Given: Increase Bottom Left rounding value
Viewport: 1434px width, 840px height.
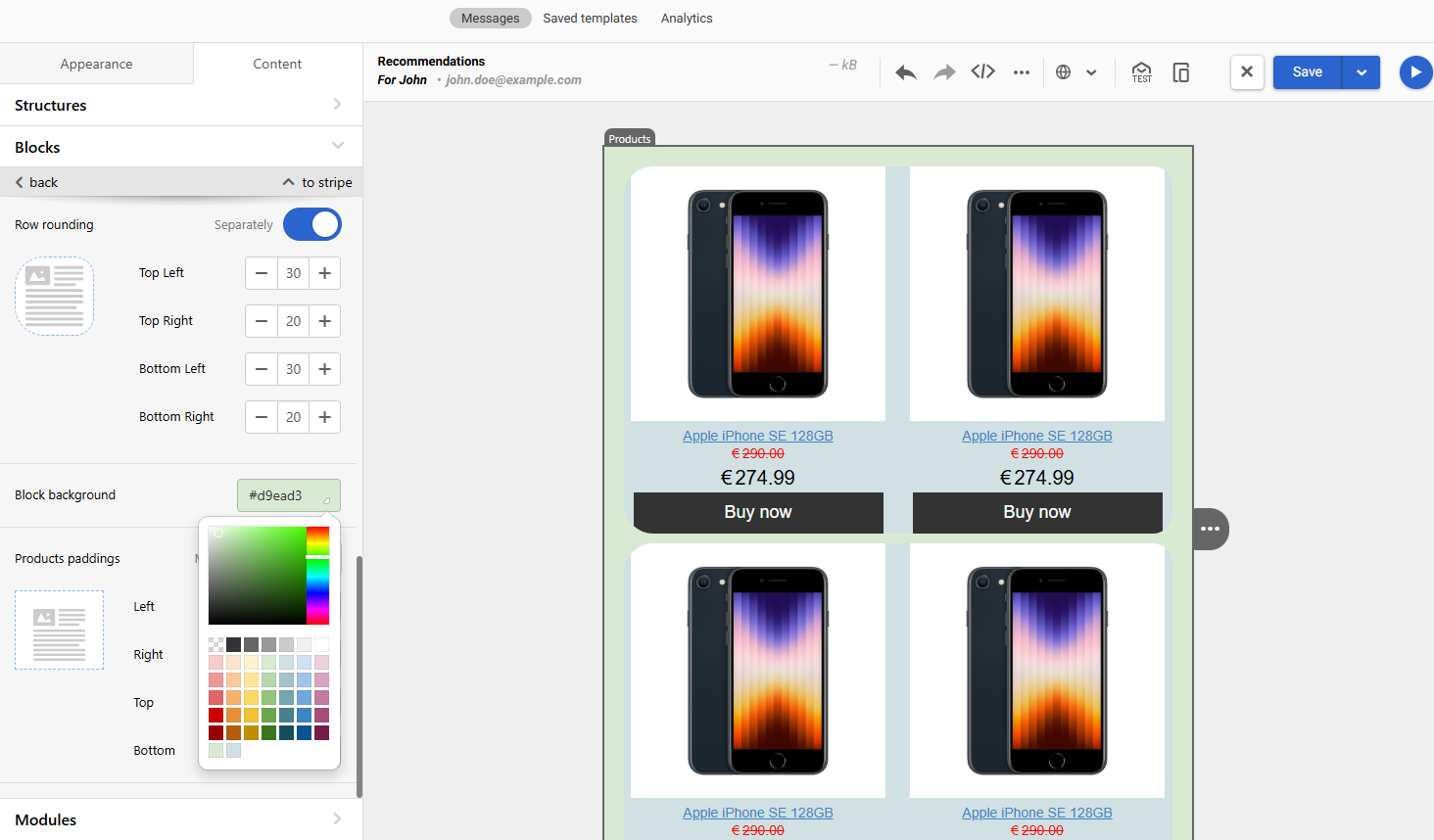Looking at the screenshot, I should click(325, 369).
